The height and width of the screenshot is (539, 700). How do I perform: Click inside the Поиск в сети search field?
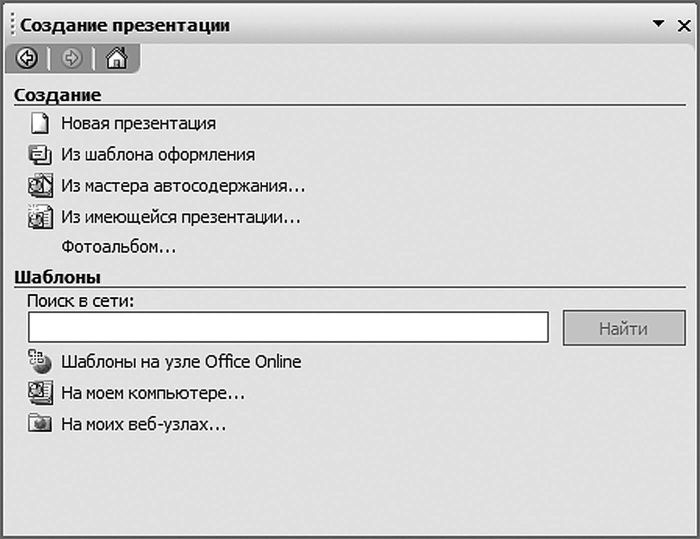click(x=288, y=327)
